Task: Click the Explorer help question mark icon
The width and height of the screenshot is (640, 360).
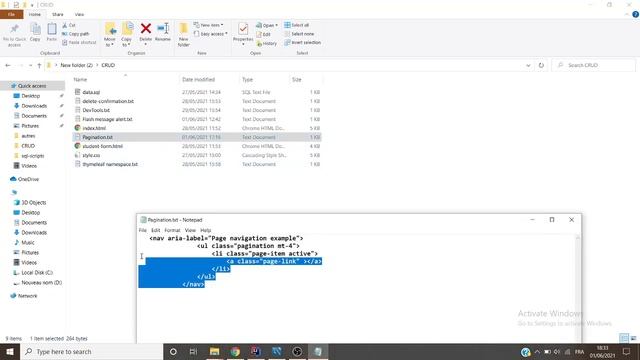Action: point(635,14)
